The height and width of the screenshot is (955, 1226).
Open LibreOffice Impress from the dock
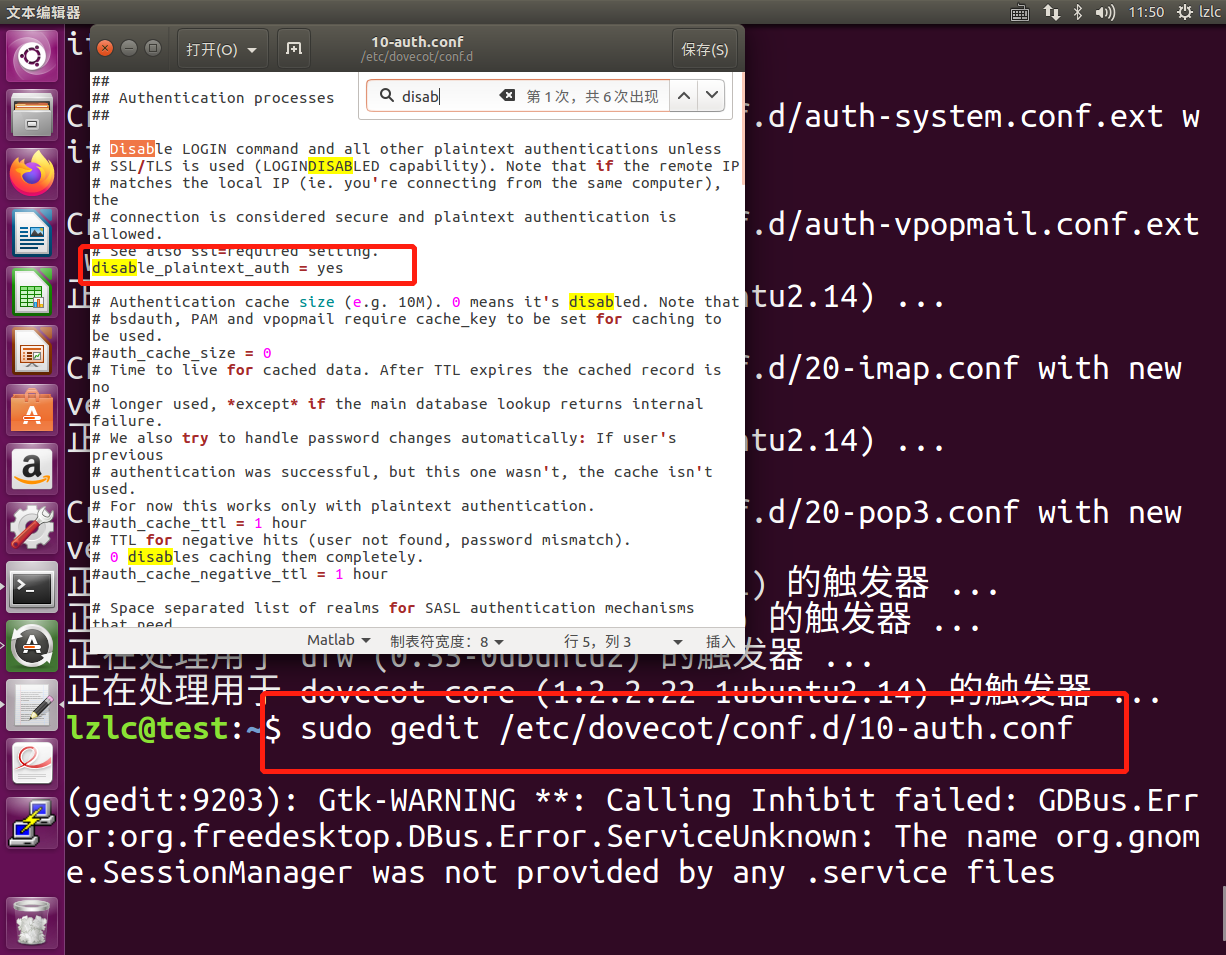click(32, 352)
